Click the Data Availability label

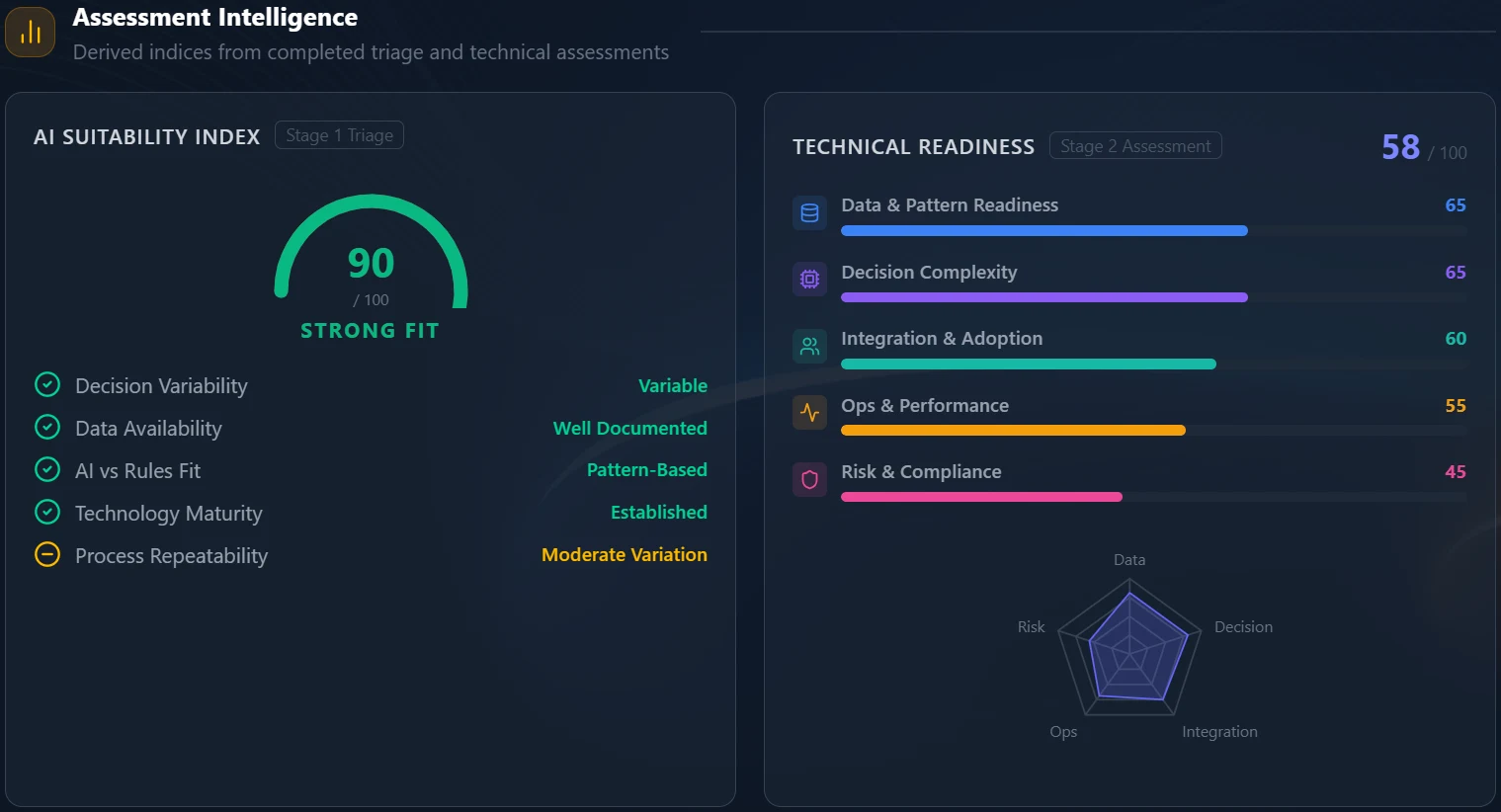148,429
